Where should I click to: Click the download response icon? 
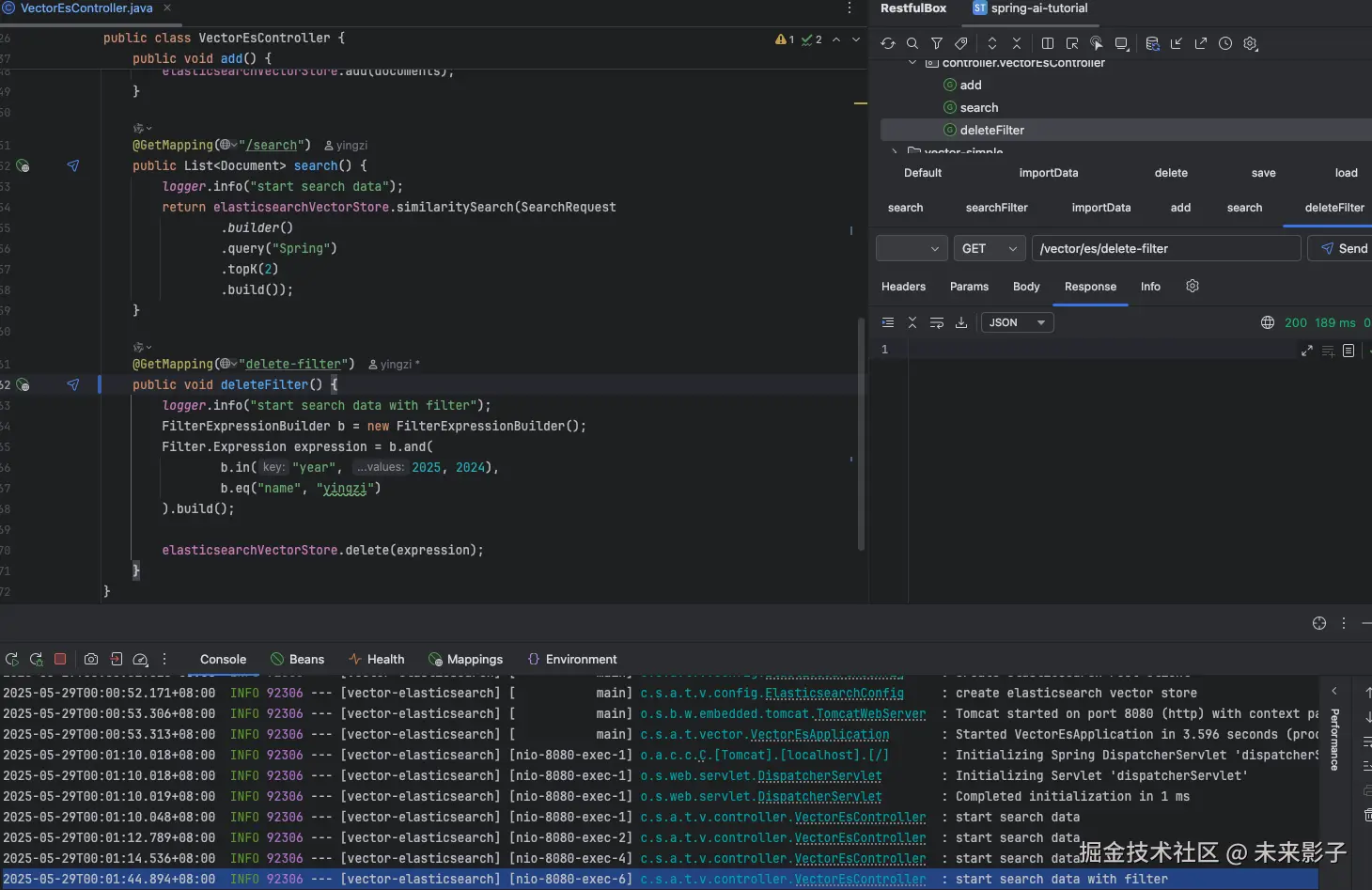tap(961, 322)
